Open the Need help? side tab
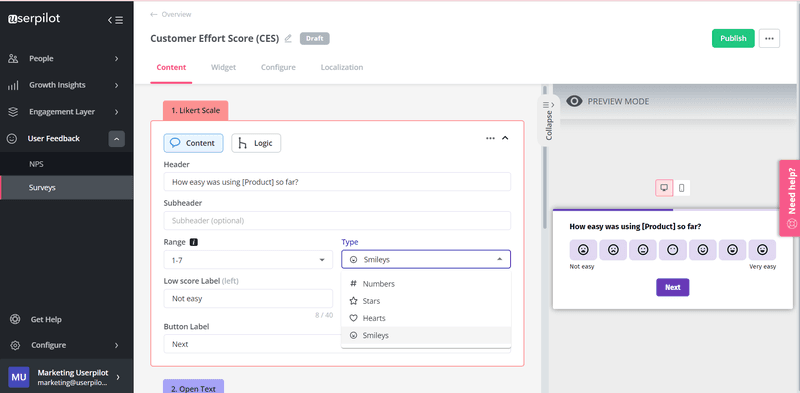This screenshot has height=393, width=800. coord(791,198)
